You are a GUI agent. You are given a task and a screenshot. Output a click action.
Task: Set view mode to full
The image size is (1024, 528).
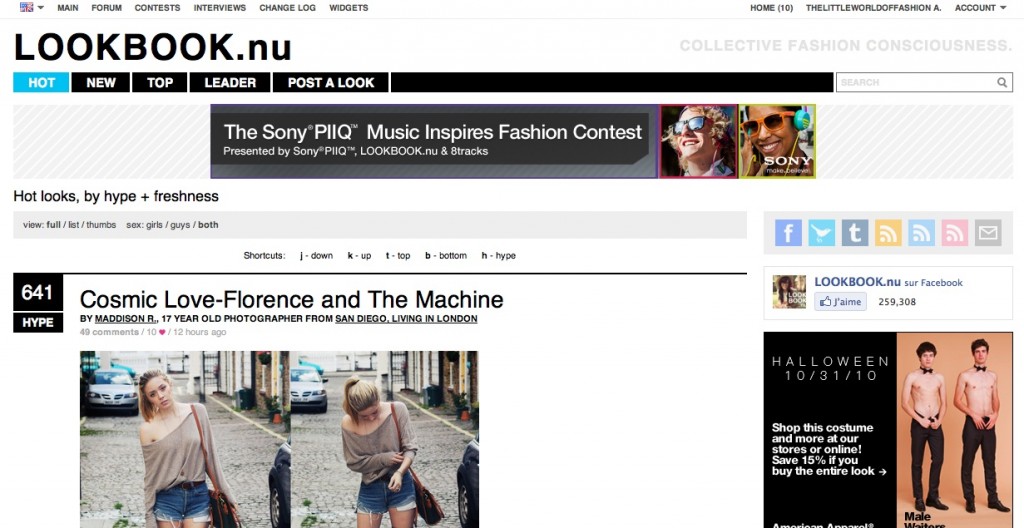(x=54, y=225)
